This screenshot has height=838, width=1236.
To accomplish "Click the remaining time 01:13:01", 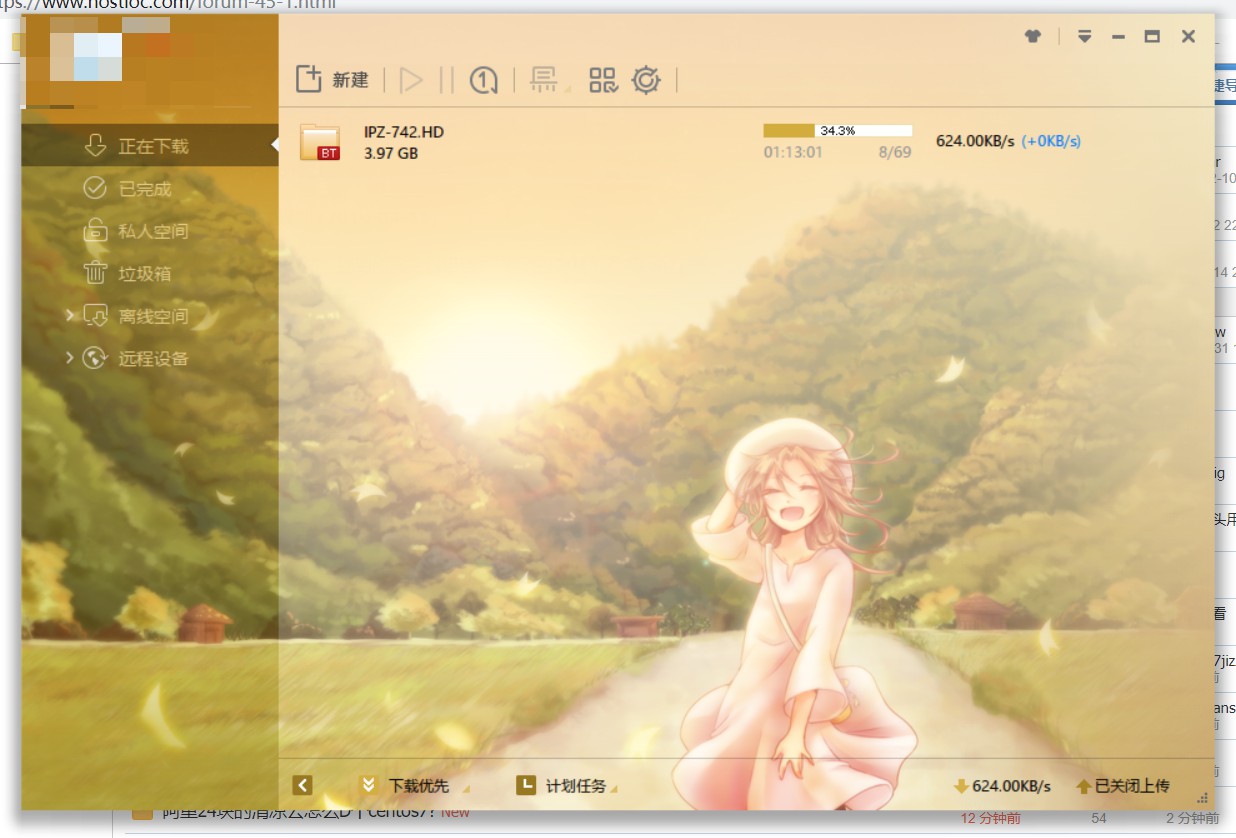I will click(793, 153).
